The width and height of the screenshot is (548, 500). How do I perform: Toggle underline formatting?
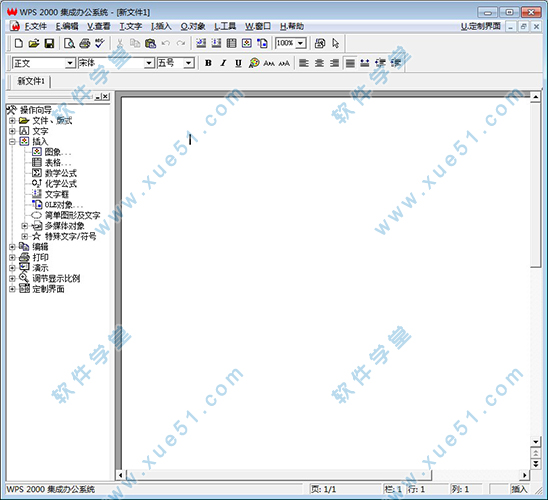(x=238, y=63)
